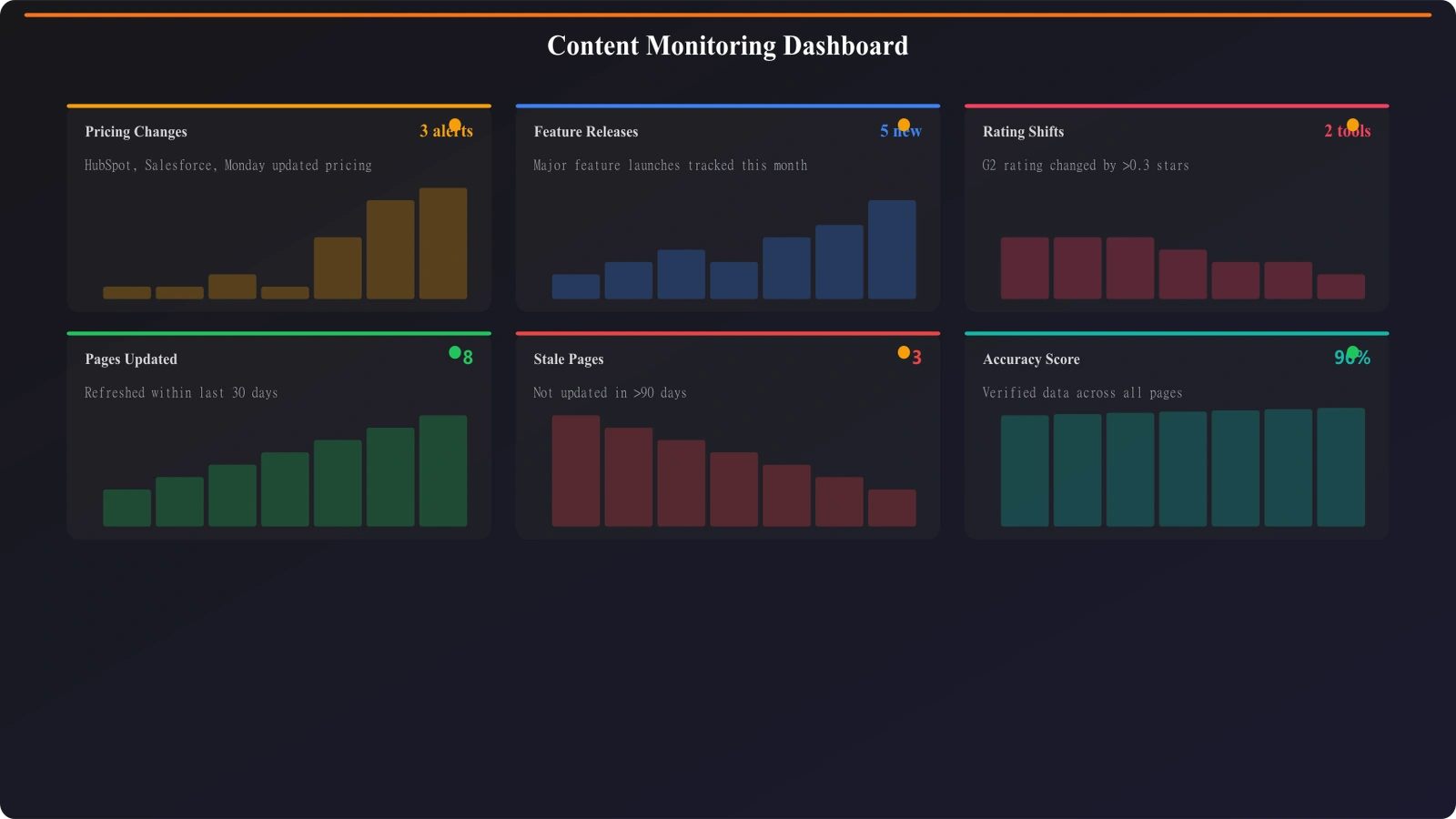Viewport: 1456px width, 819px height.
Task: Expand the Accuracy Score card
Action: click(1176, 435)
